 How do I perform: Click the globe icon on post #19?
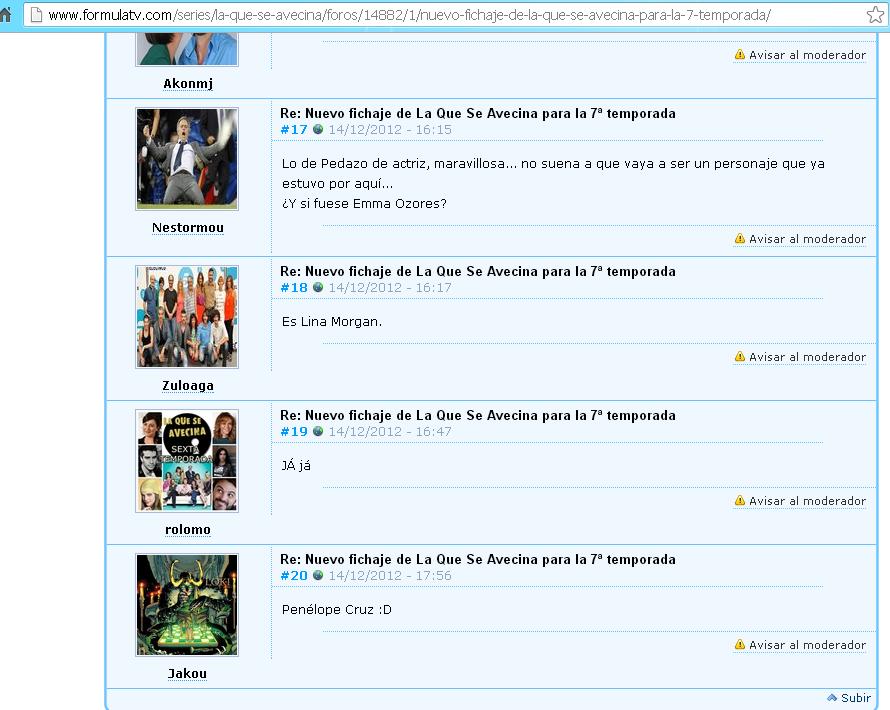pyautogui.click(x=318, y=432)
